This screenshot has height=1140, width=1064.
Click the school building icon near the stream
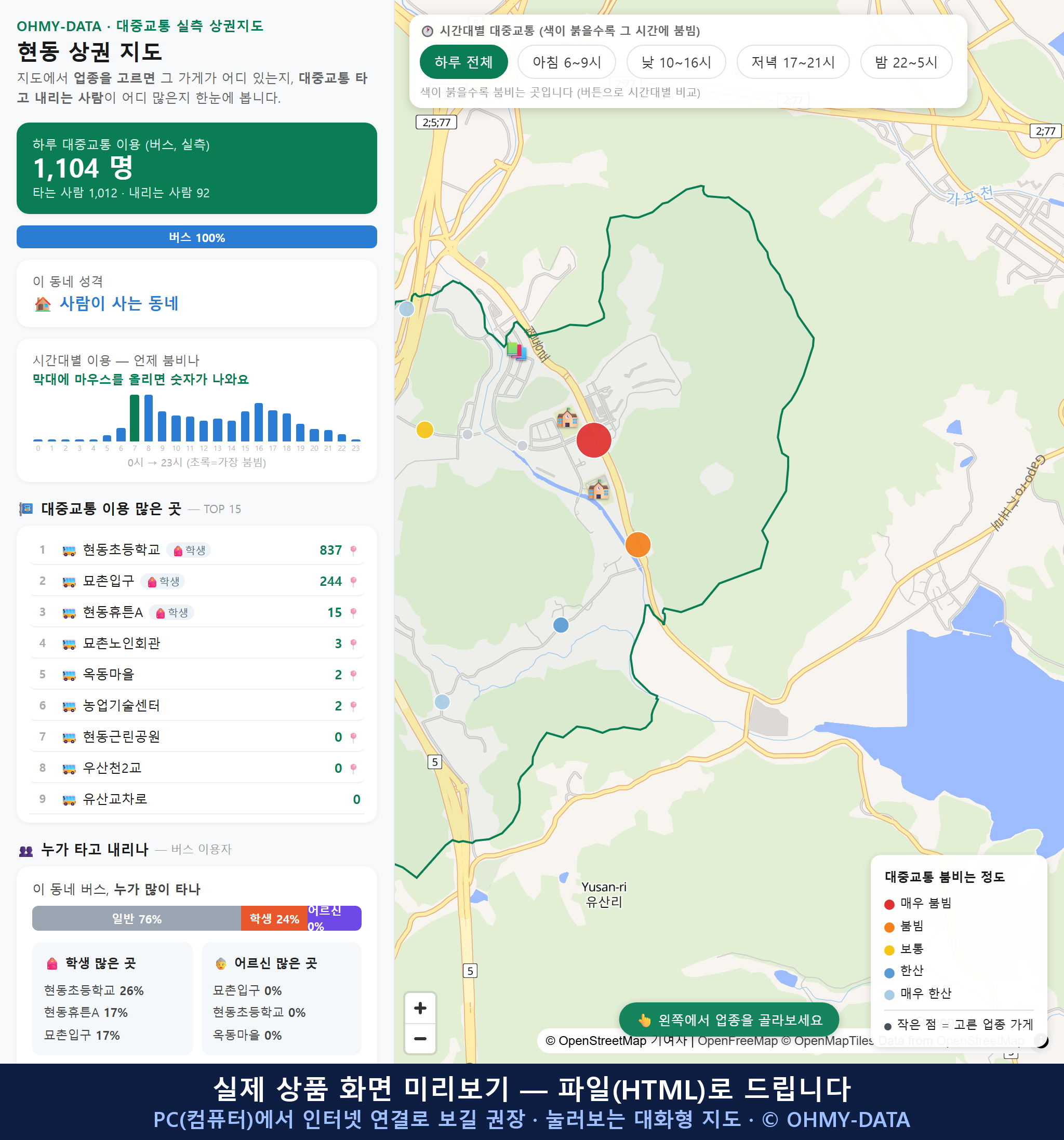(x=598, y=489)
